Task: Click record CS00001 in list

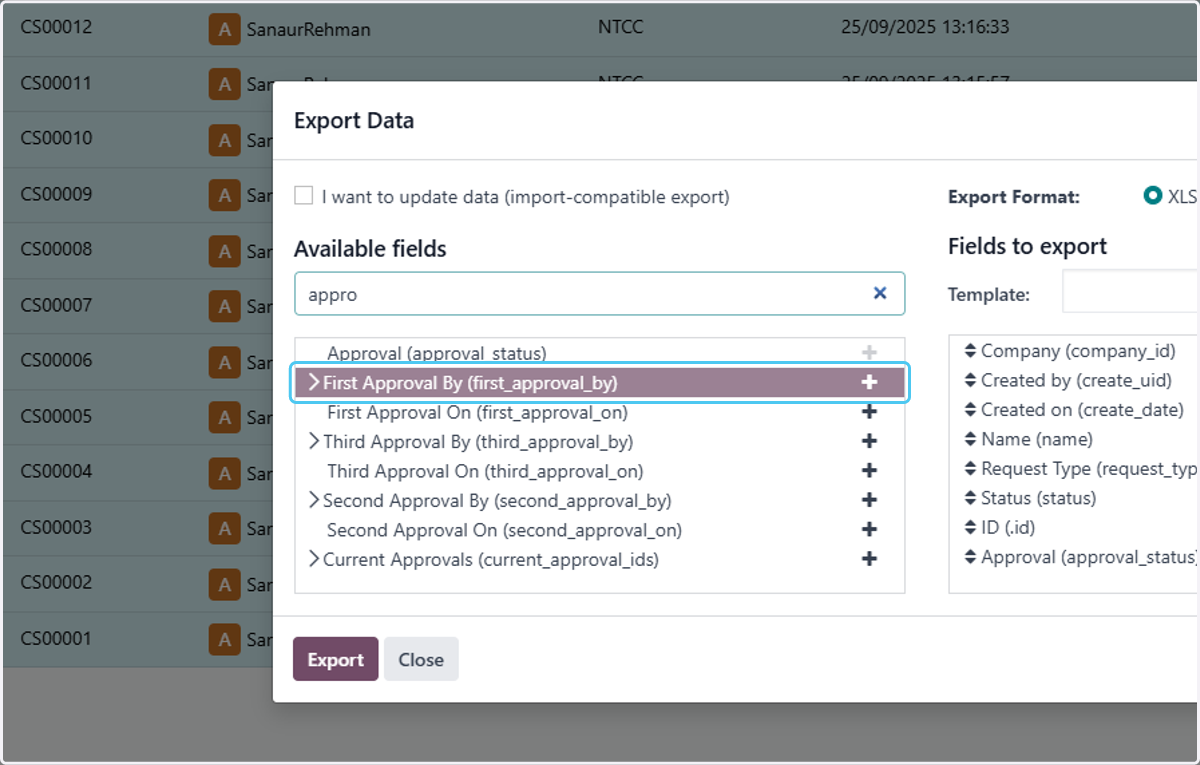Action: 56,638
